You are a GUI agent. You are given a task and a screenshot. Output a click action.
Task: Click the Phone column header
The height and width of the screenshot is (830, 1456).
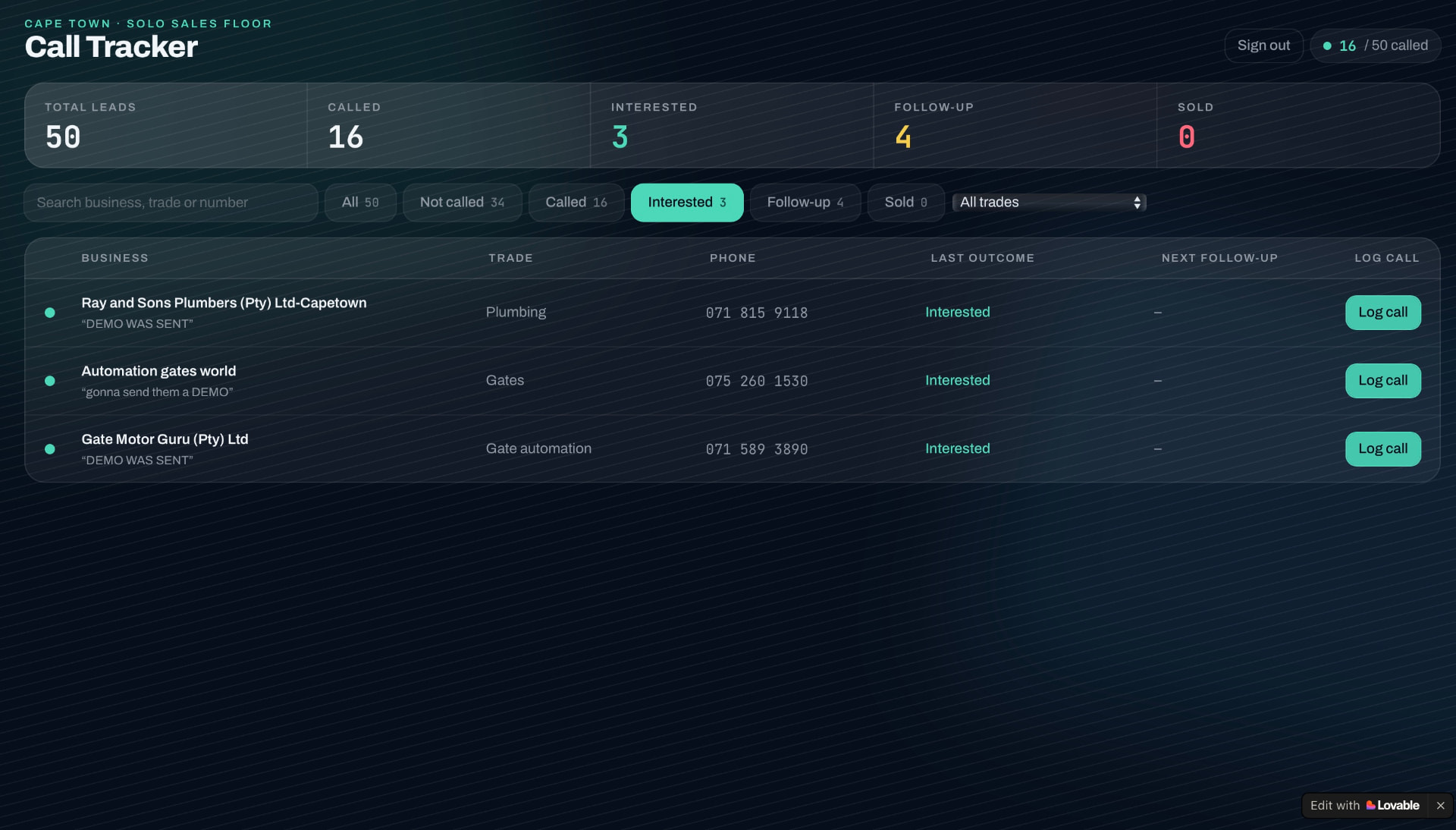pos(733,258)
